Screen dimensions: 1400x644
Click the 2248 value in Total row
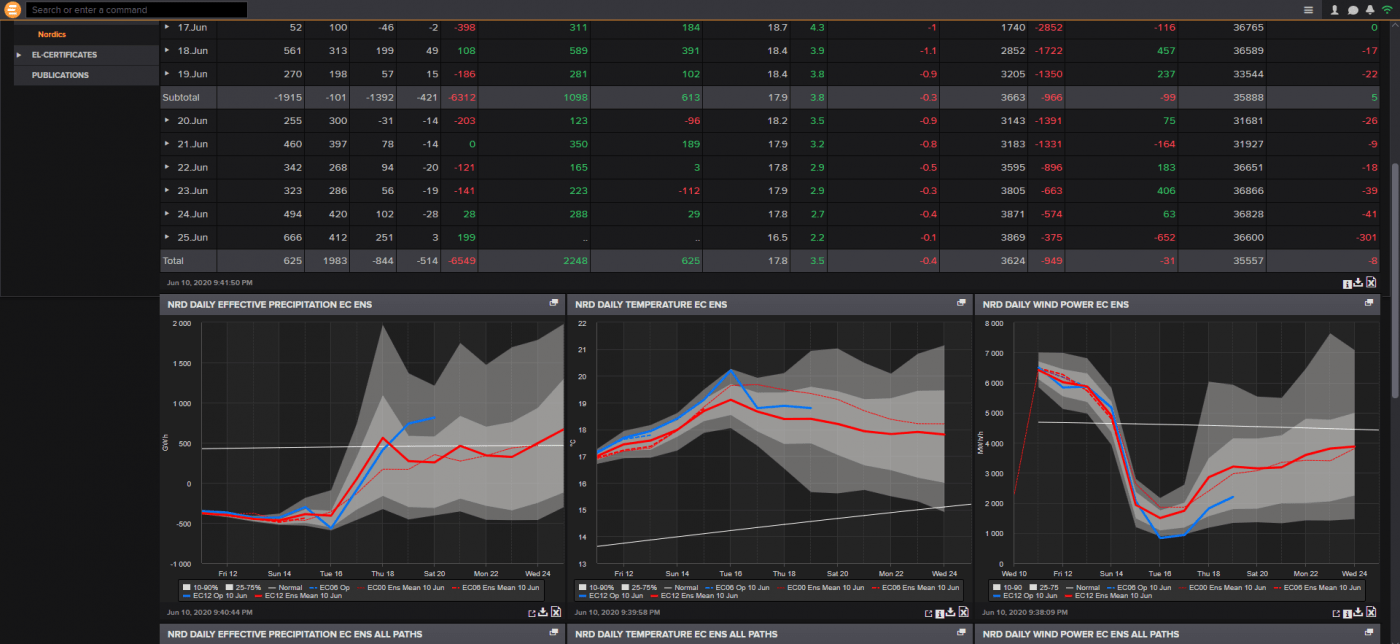pyautogui.click(x=574, y=260)
